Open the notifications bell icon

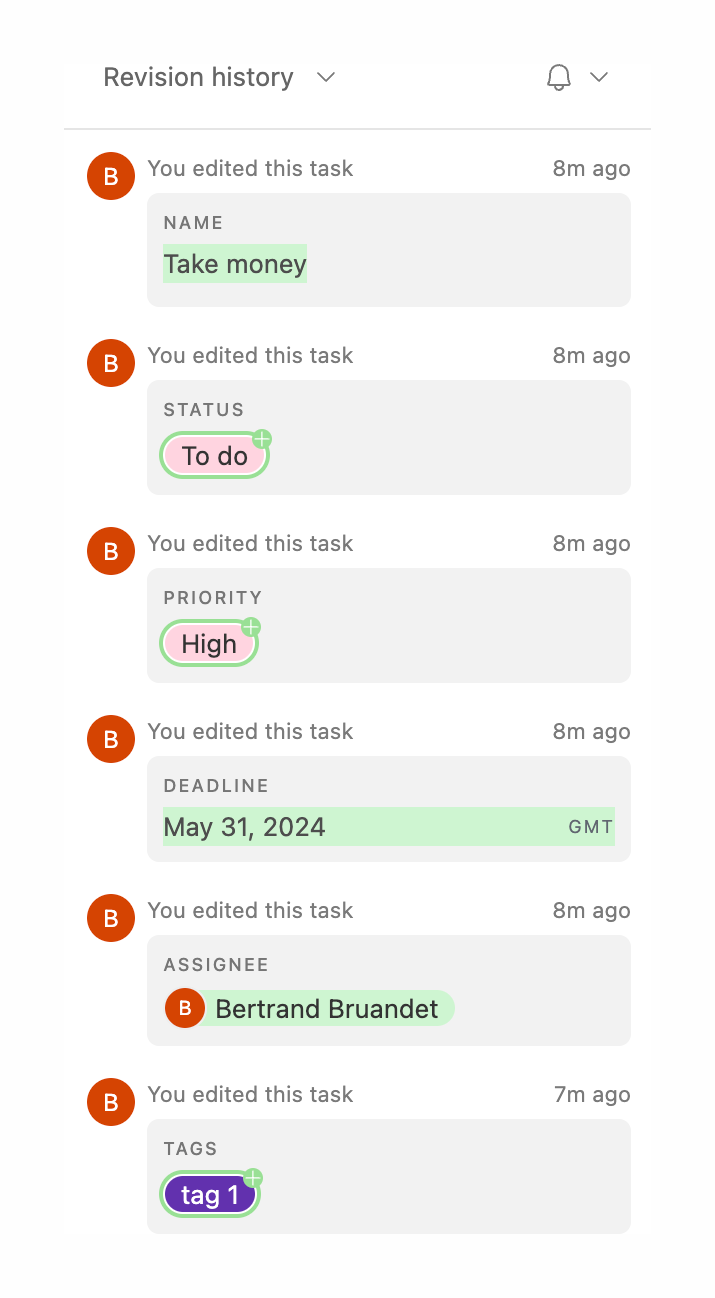click(x=558, y=77)
